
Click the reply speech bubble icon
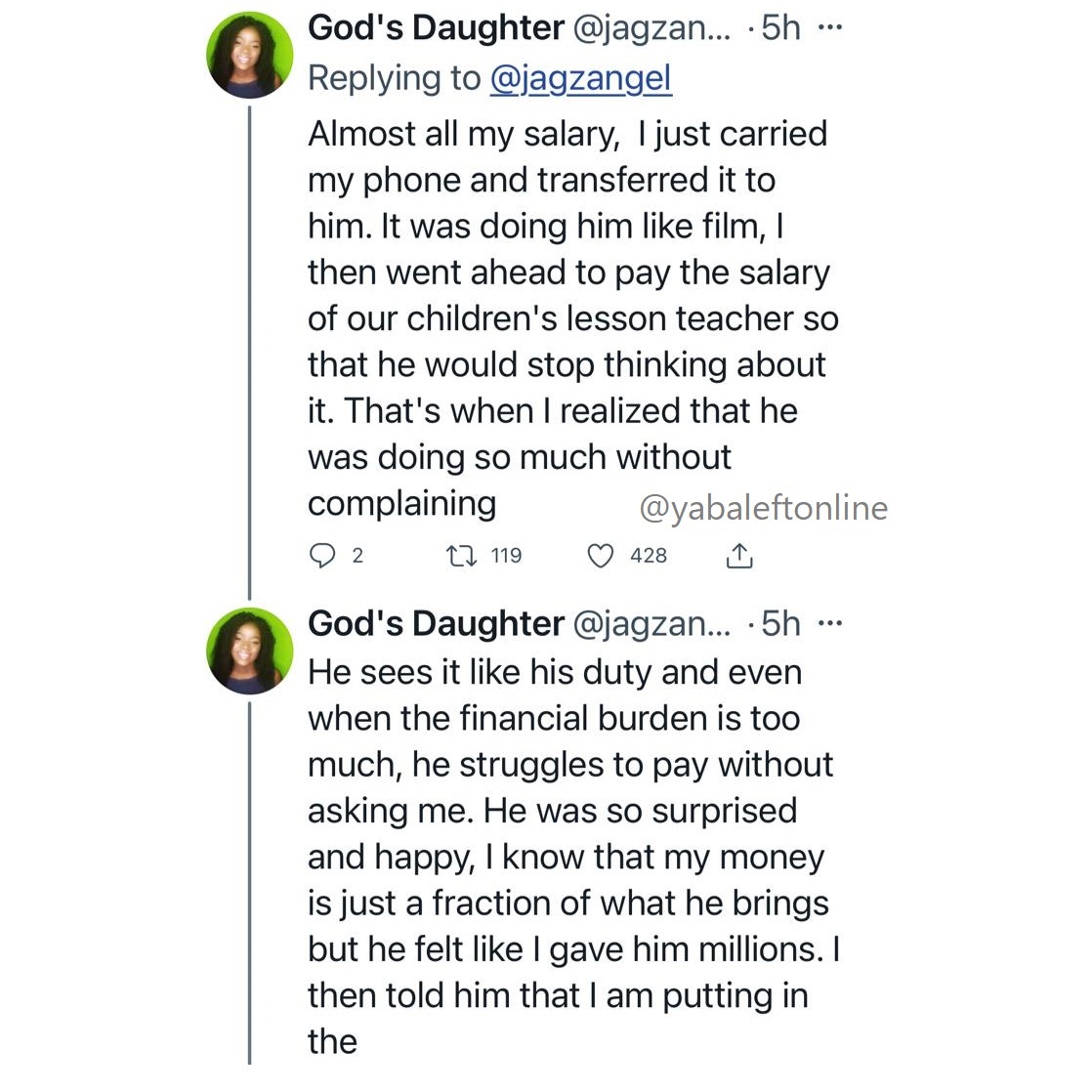(x=321, y=556)
